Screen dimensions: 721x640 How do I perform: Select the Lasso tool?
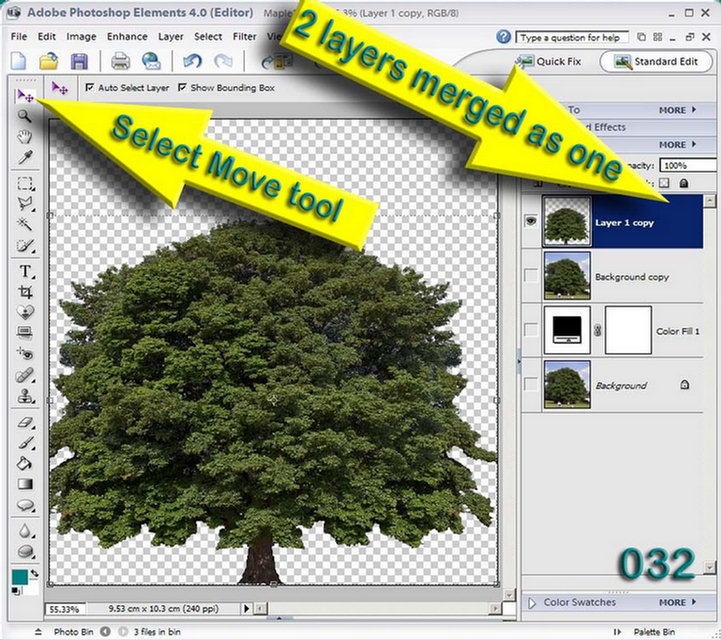click(x=25, y=204)
